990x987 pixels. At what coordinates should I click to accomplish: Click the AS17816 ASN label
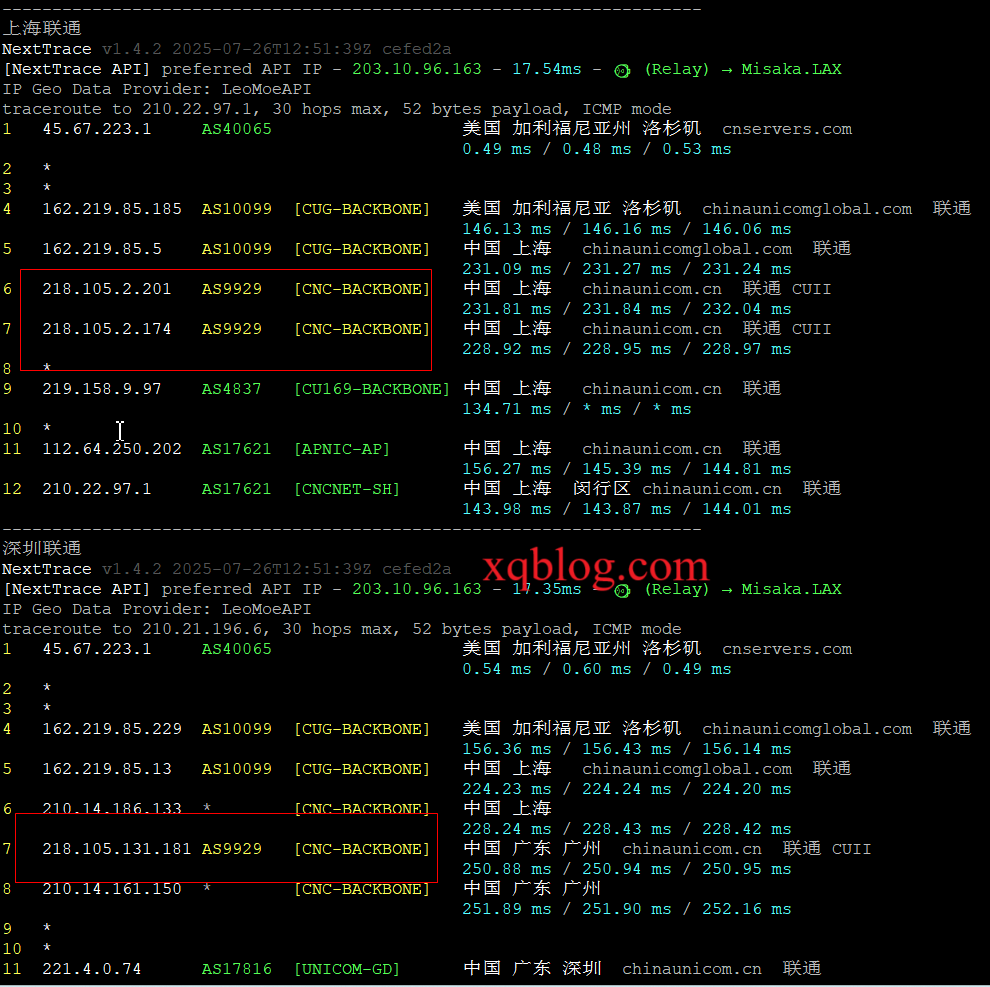point(236,969)
